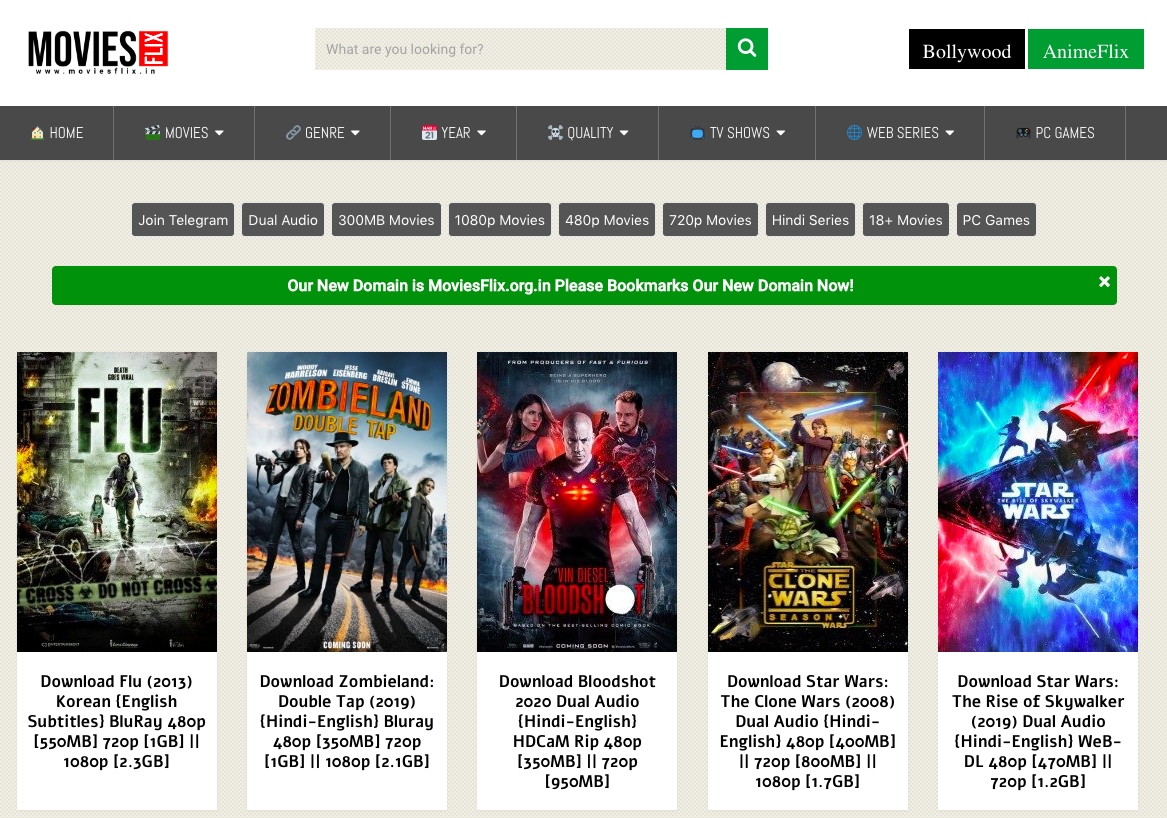The image size is (1167, 818).
Task: Expand the Genre dropdown menu
Action: (x=355, y=133)
